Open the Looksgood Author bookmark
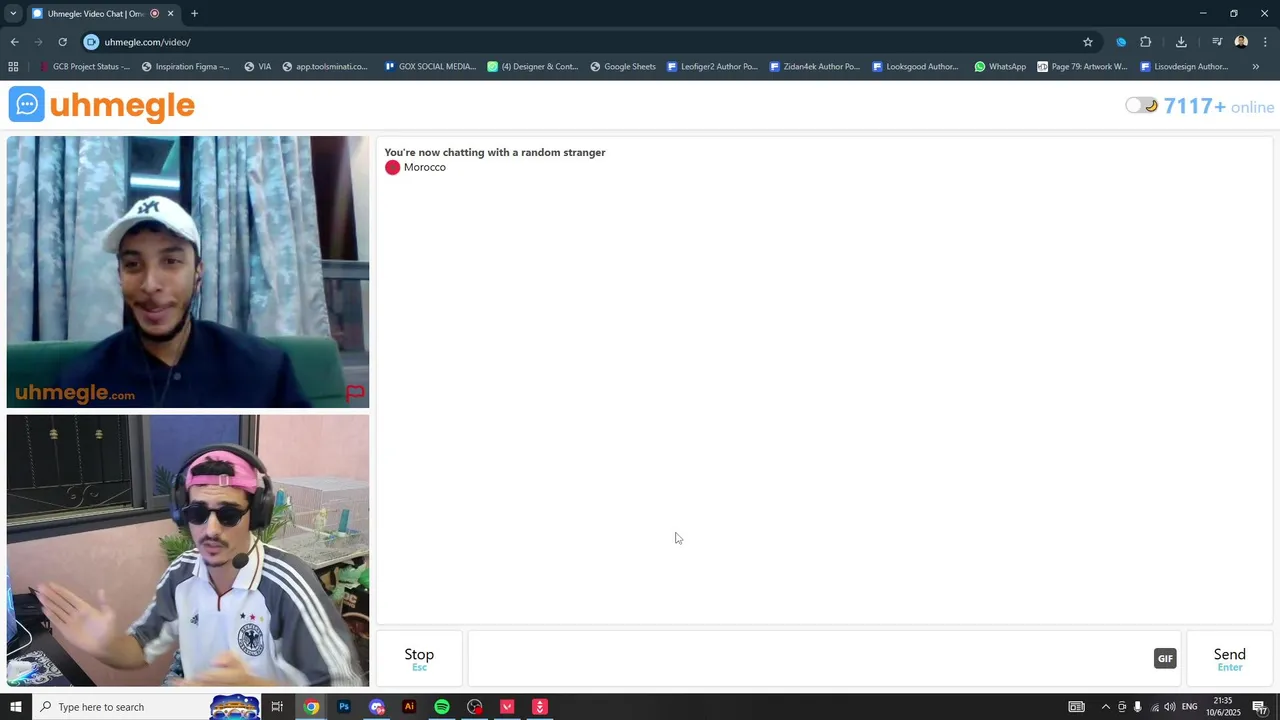Viewport: 1280px width, 720px height. (915, 67)
